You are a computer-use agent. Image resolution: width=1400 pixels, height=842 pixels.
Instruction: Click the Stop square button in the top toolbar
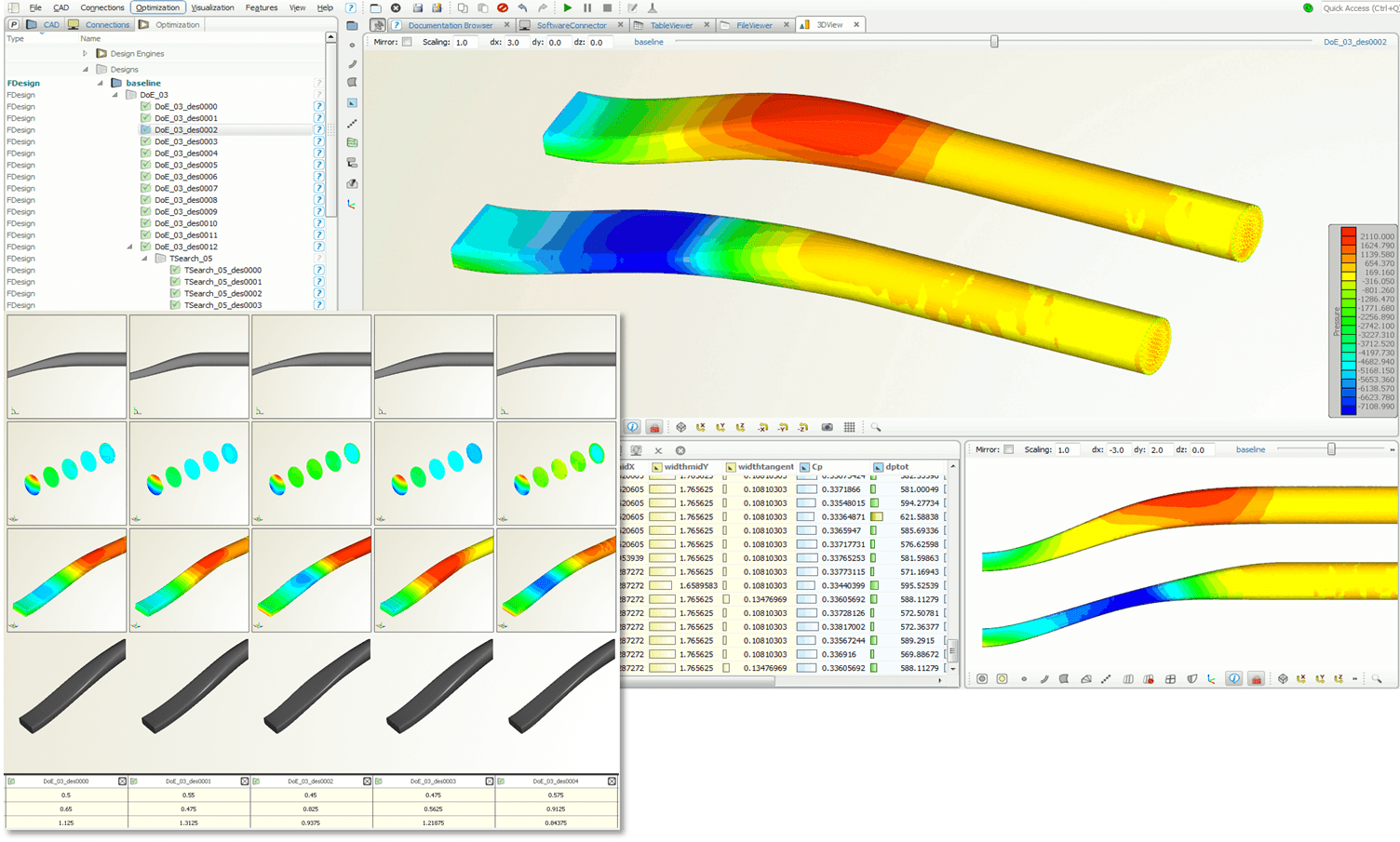point(607,7)
